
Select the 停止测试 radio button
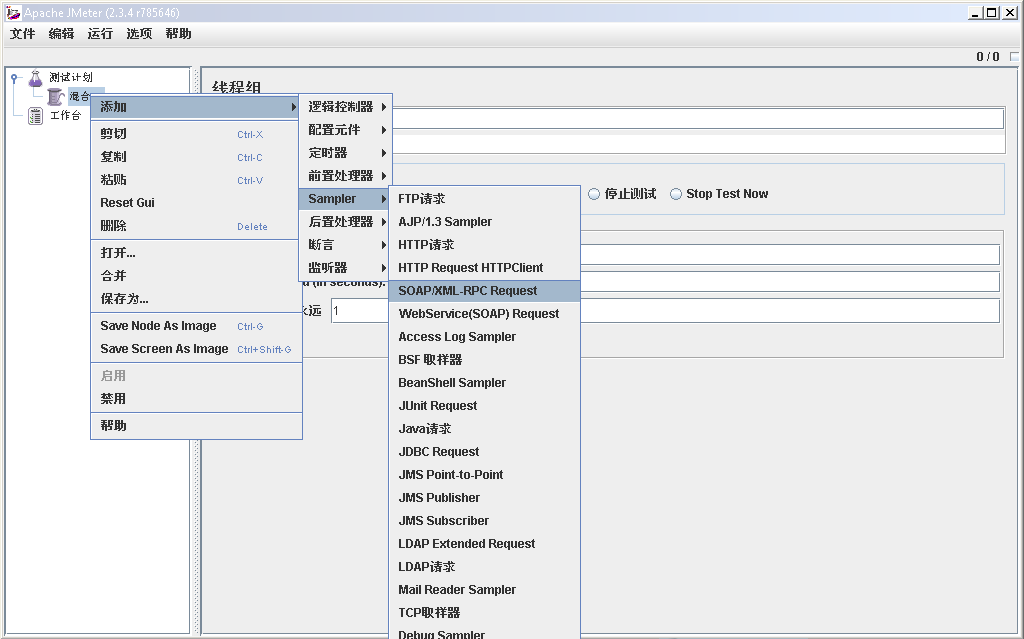(x=594, y=194)
